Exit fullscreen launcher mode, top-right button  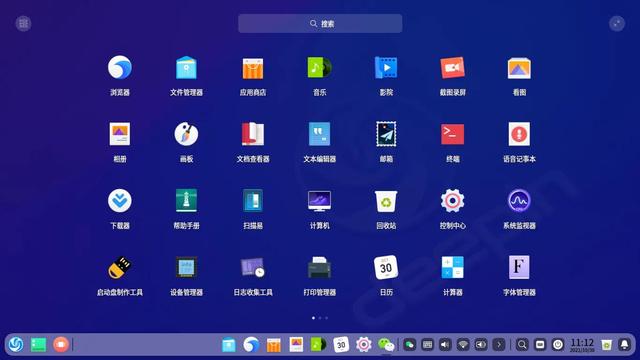click(617, 24)
